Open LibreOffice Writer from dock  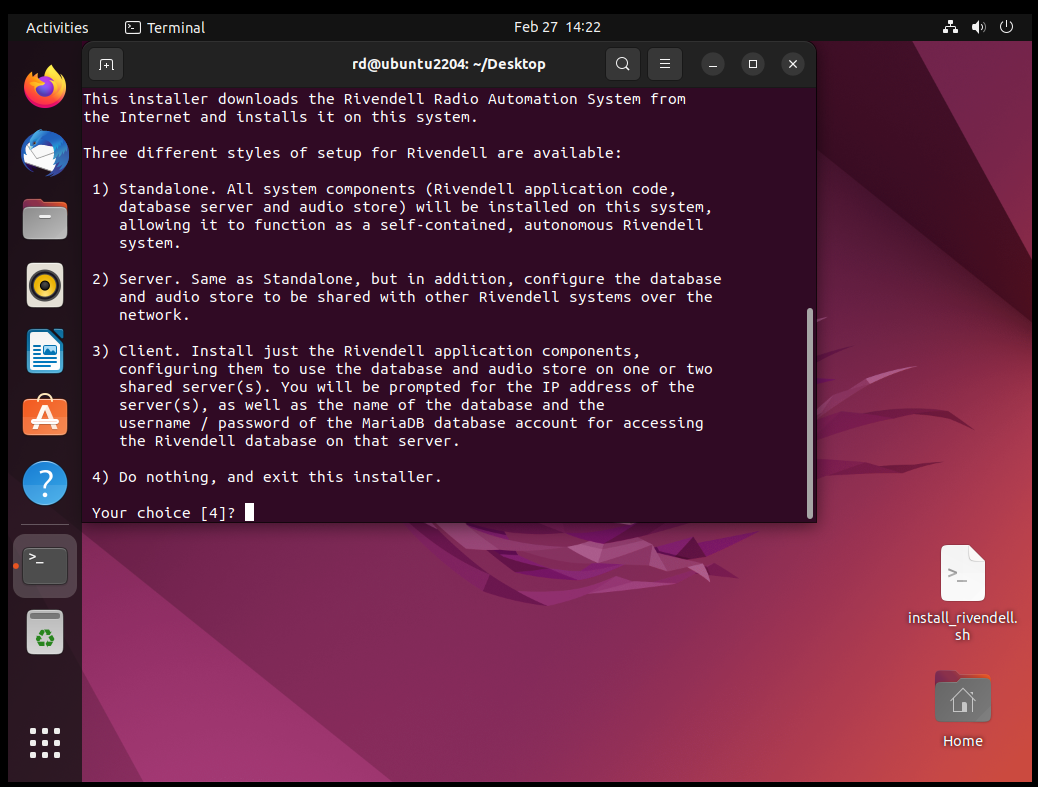click(45, 351)
